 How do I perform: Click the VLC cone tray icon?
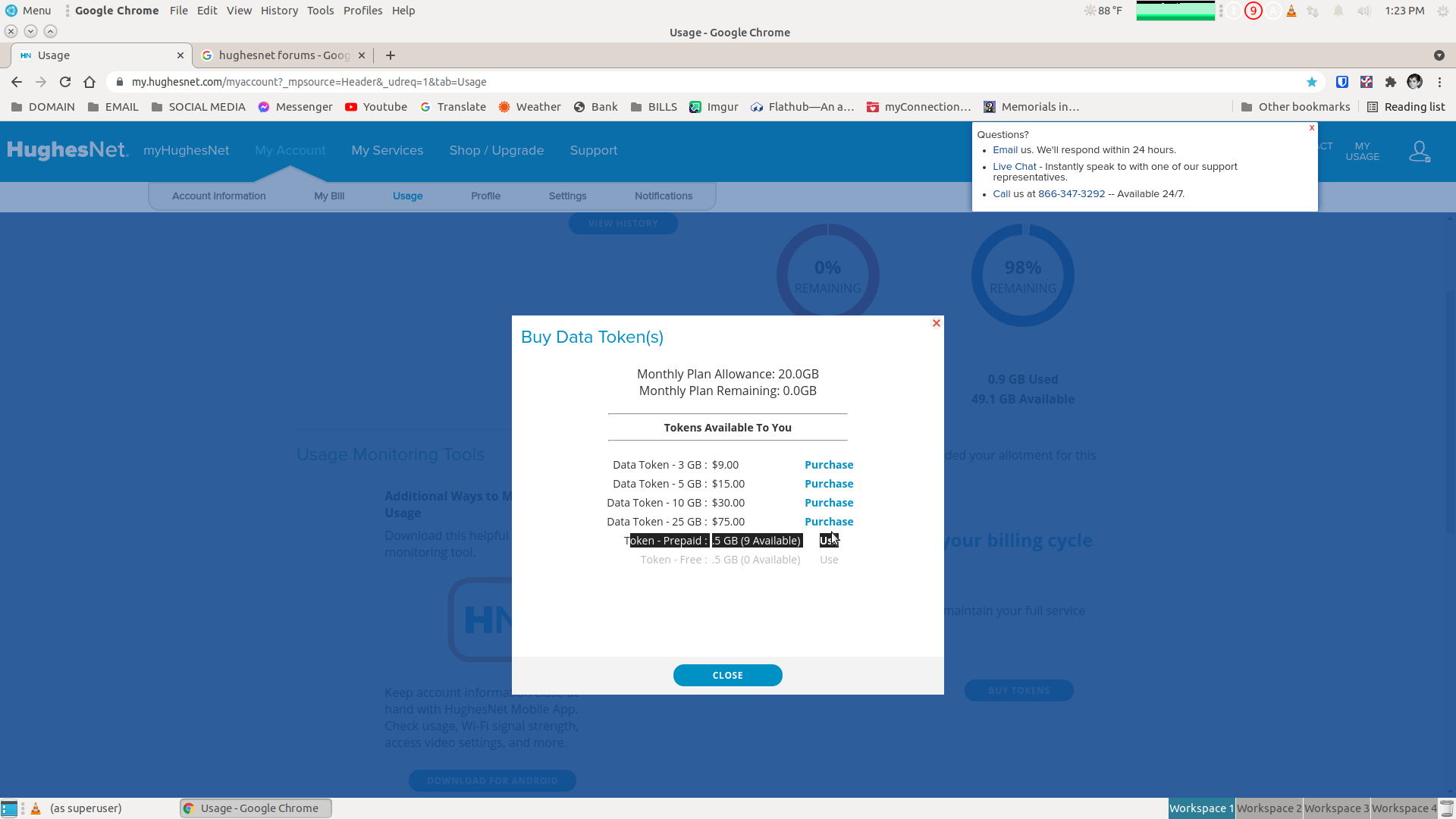(x=1291, y=11)
